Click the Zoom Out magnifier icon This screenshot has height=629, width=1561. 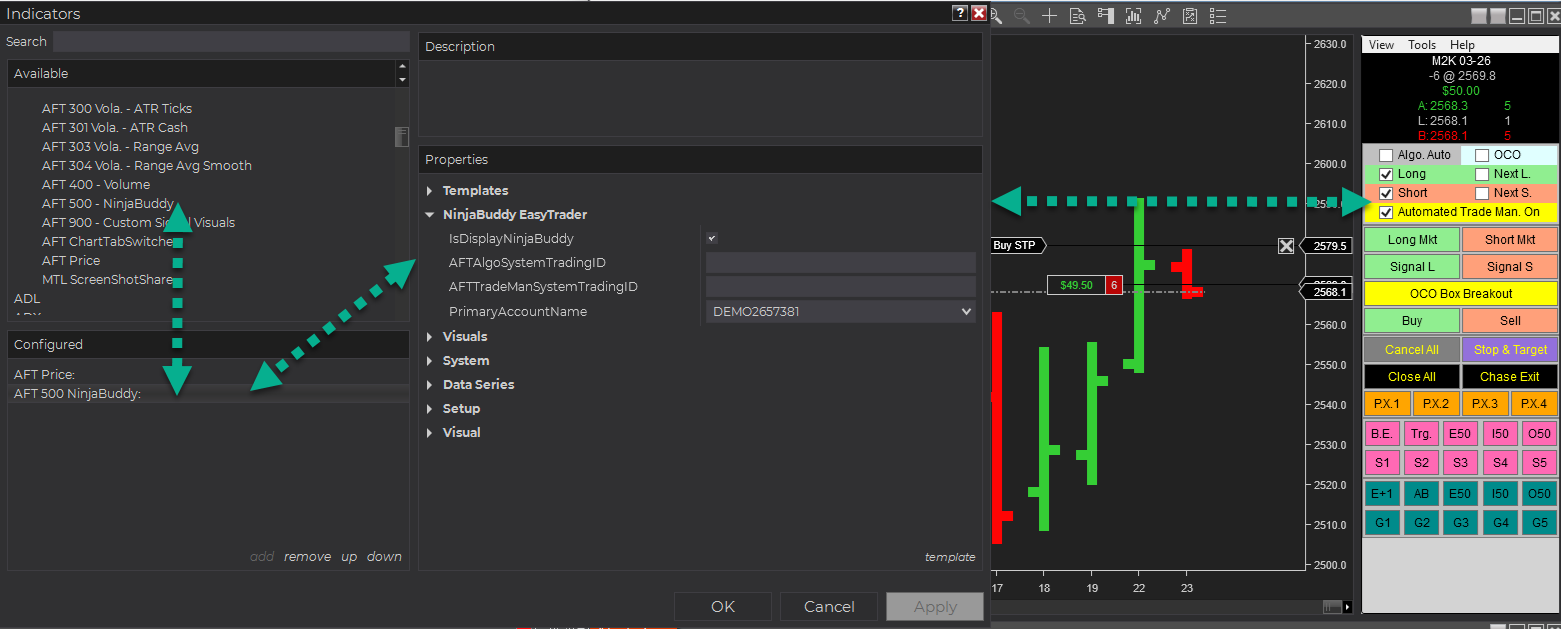tap(1022, 15)
